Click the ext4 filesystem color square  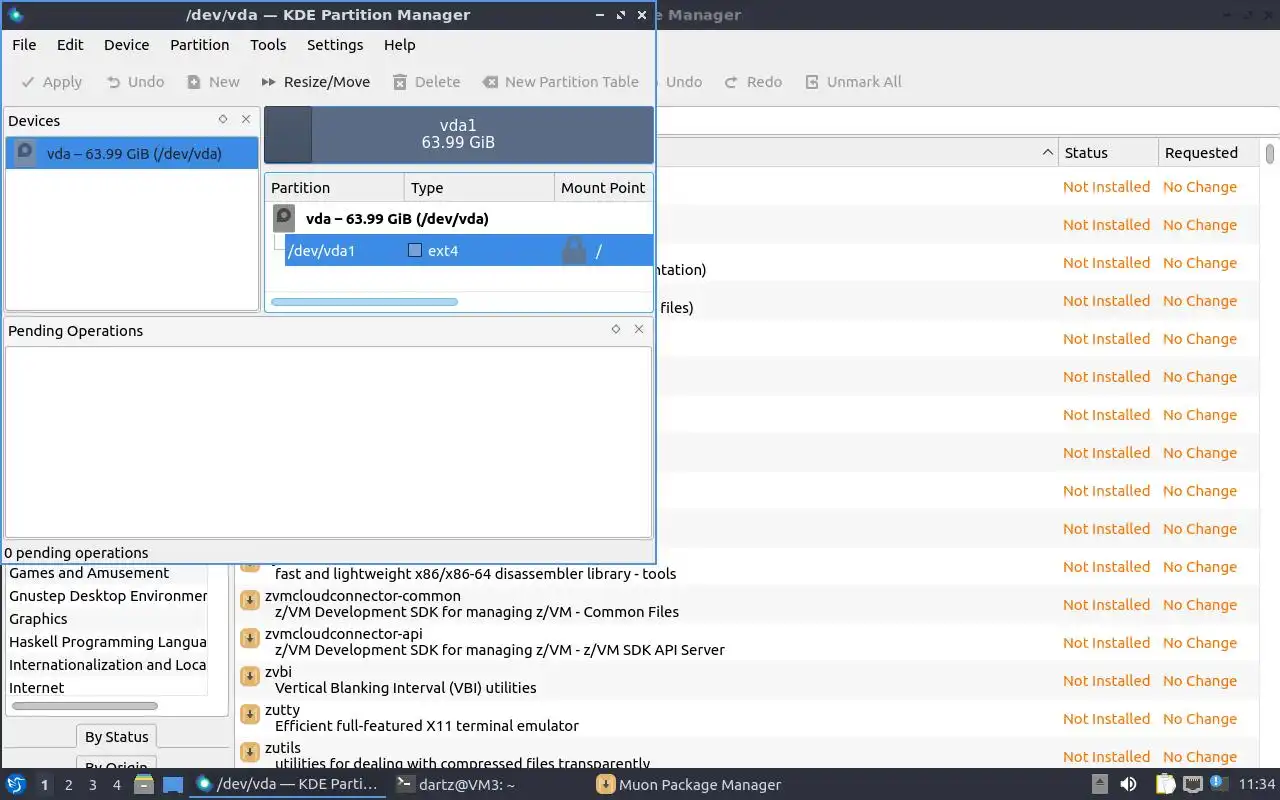pos(415,250)
